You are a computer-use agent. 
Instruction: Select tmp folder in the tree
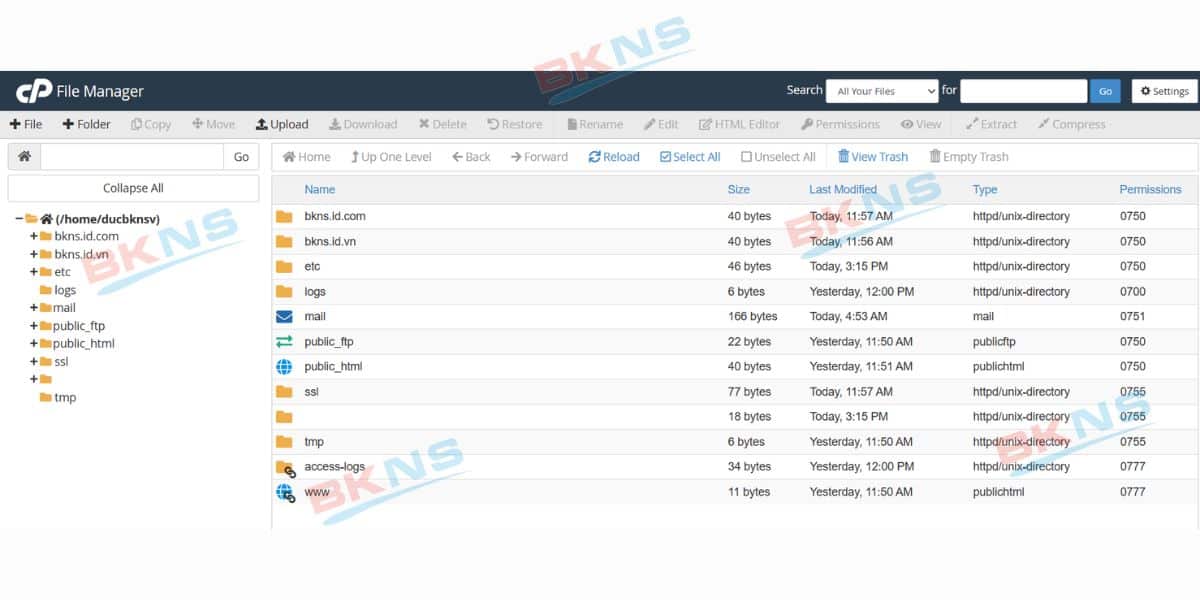click(65, 397)
